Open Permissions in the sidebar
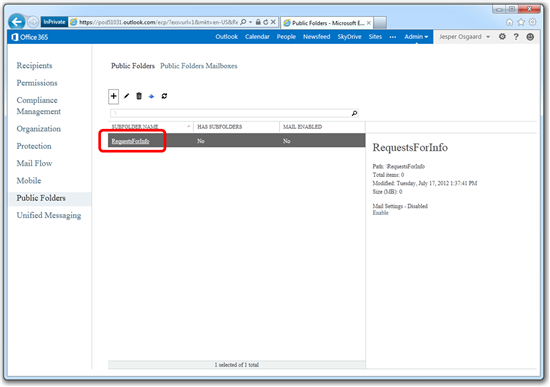This screenshot has height=387, width=550. click(37, 83)
